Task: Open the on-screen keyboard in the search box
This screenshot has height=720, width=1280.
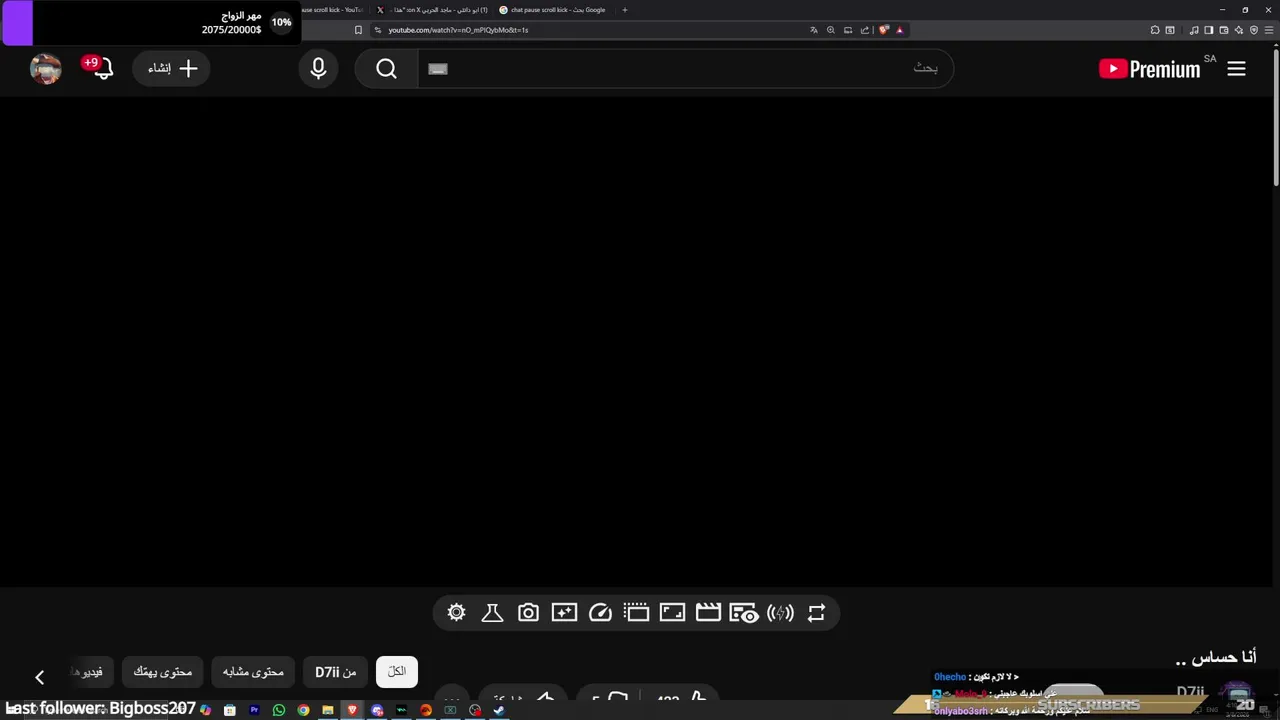Action: click(x=438, y=69)
